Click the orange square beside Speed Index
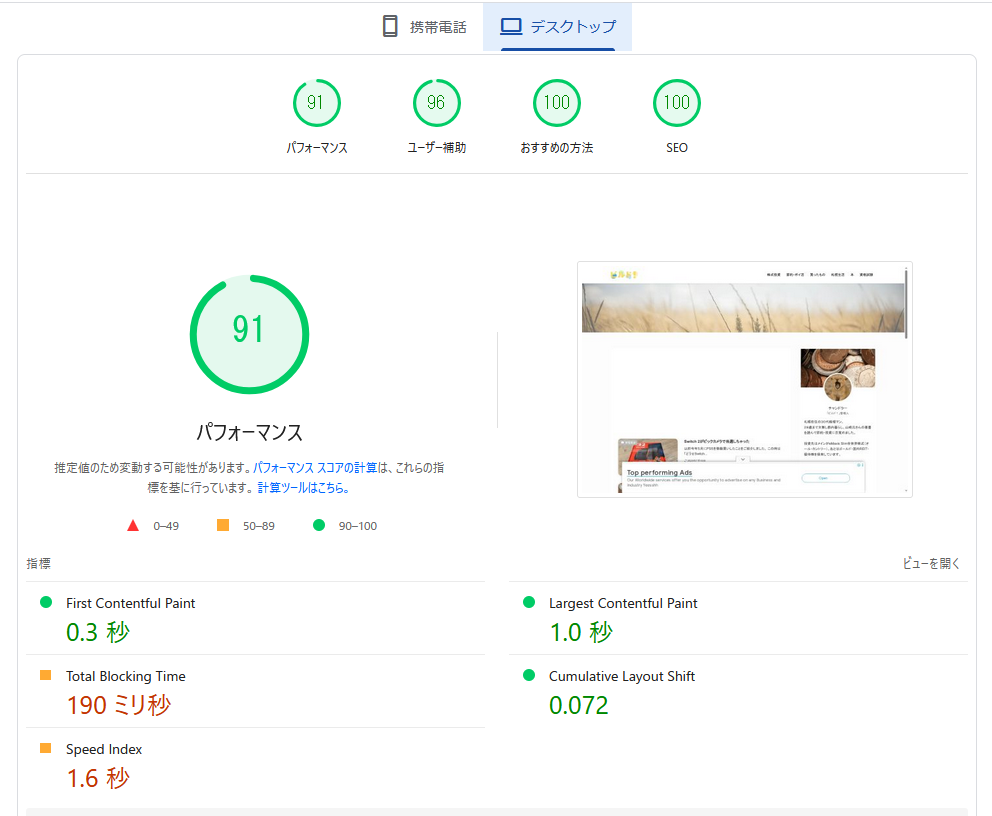 [x=46, y=749]
